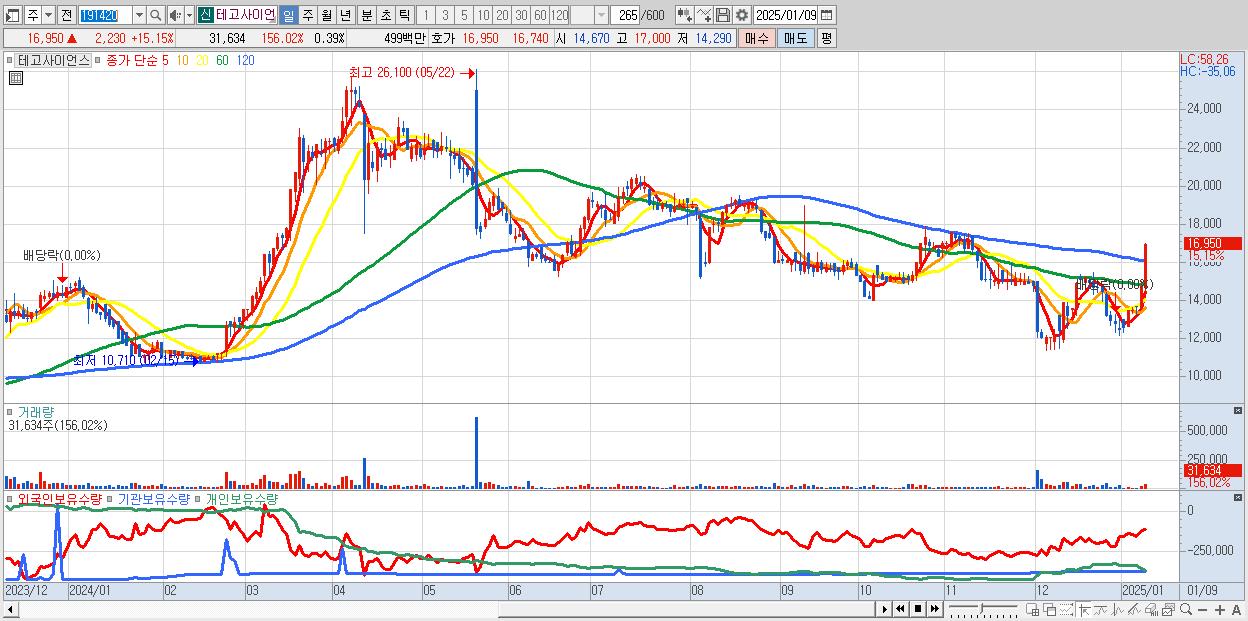Screen dimensions: 1248x621
Task: Switch to the 틱 tick chart period
Action: [404, 15]
